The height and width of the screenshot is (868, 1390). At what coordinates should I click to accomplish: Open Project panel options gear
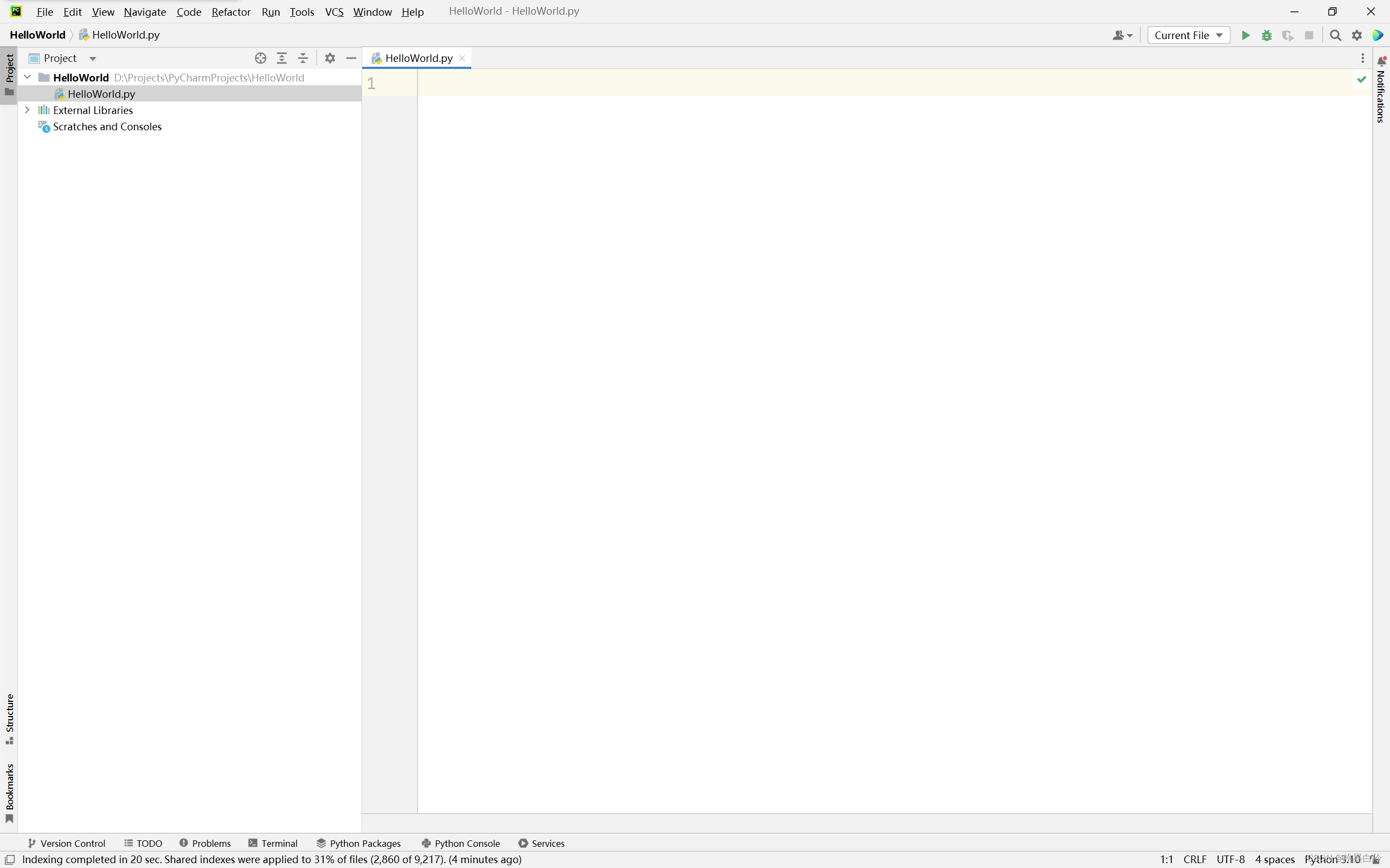[330, 58]
